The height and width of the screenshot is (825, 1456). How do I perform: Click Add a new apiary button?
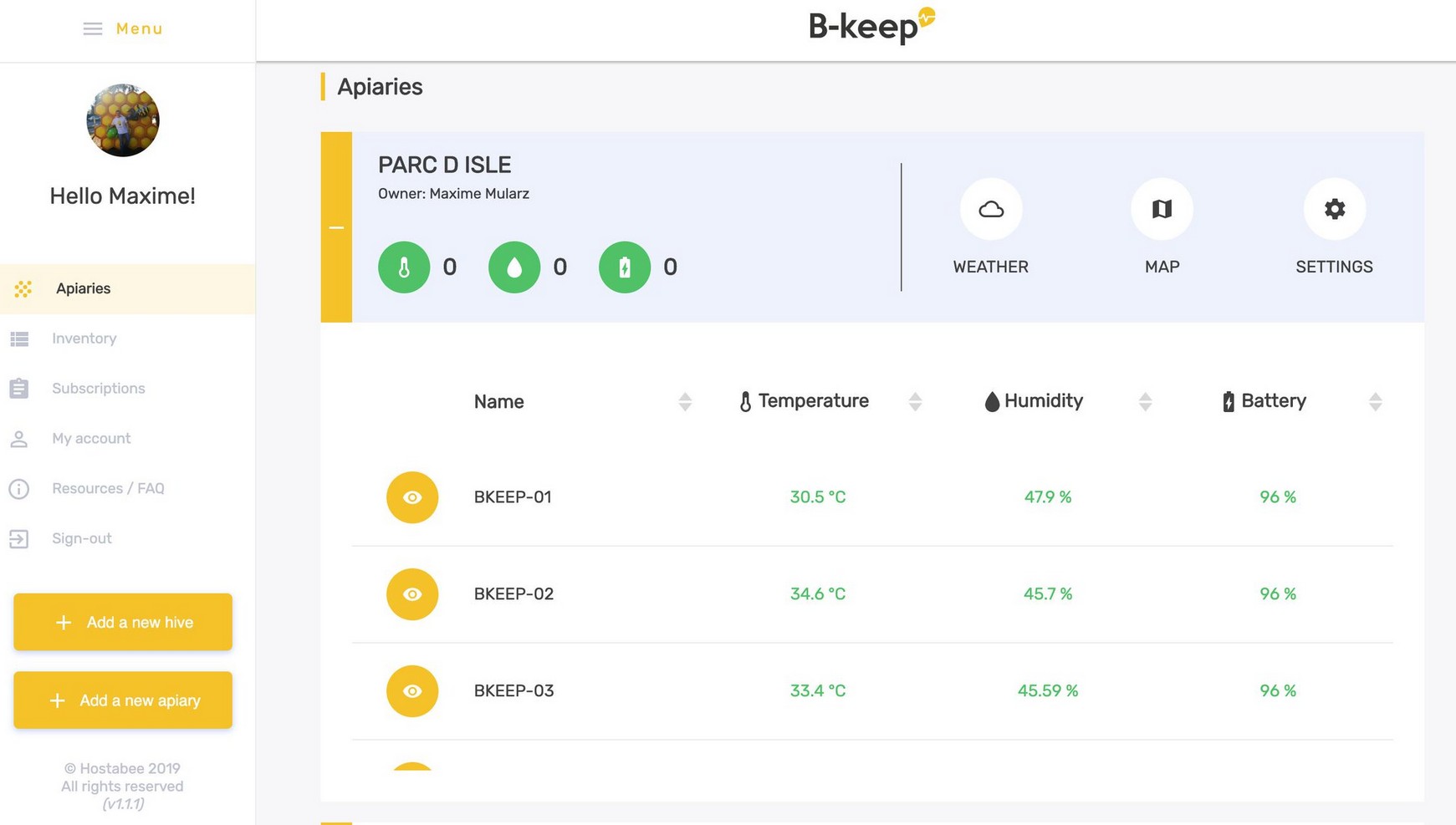(x=123, y=700)
